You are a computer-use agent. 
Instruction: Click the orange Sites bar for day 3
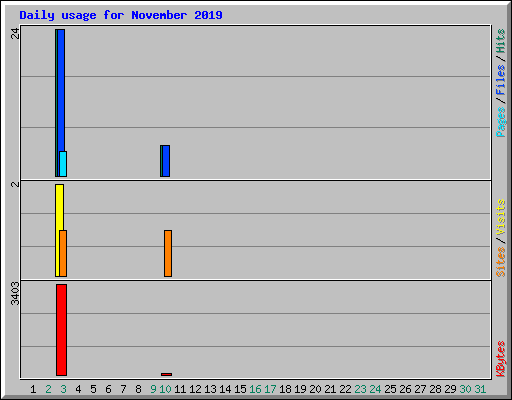point(63,253)
